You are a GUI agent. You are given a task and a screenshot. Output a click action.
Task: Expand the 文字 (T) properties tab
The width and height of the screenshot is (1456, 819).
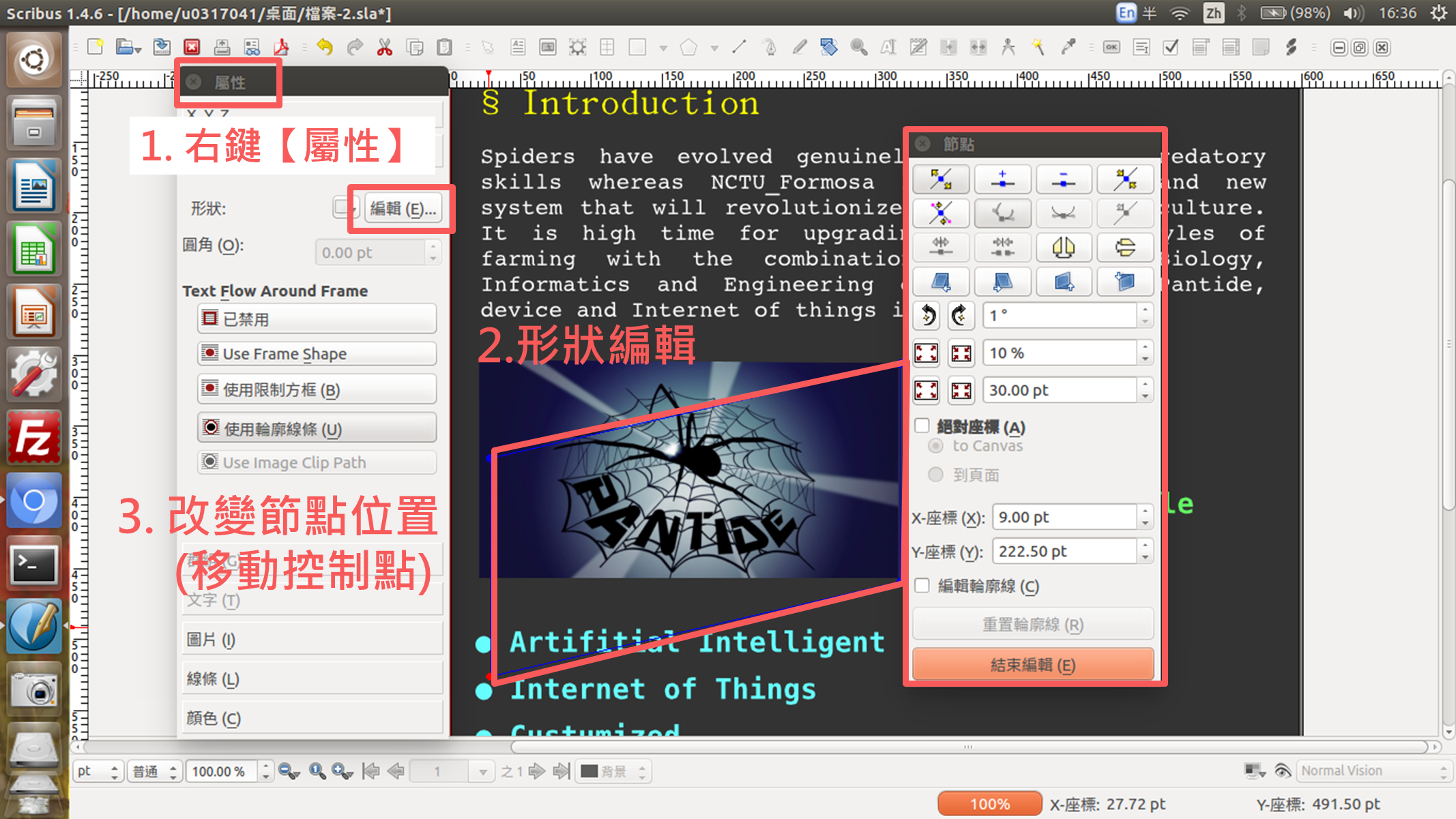(313, 600)
